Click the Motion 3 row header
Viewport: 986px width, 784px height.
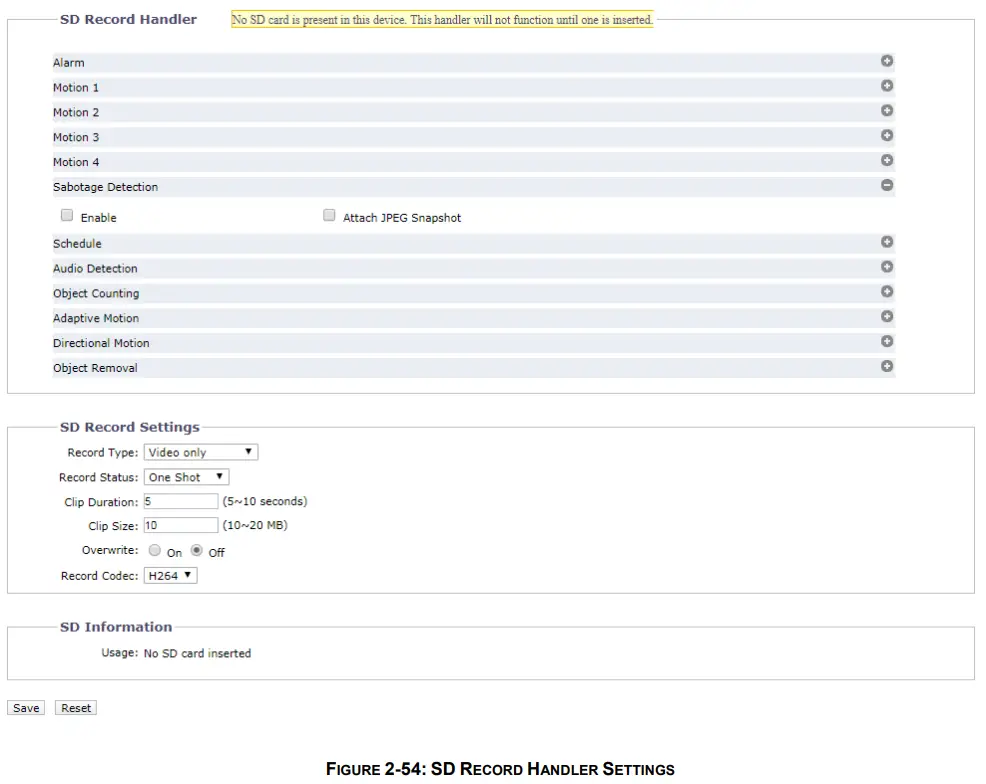[474, 137]
